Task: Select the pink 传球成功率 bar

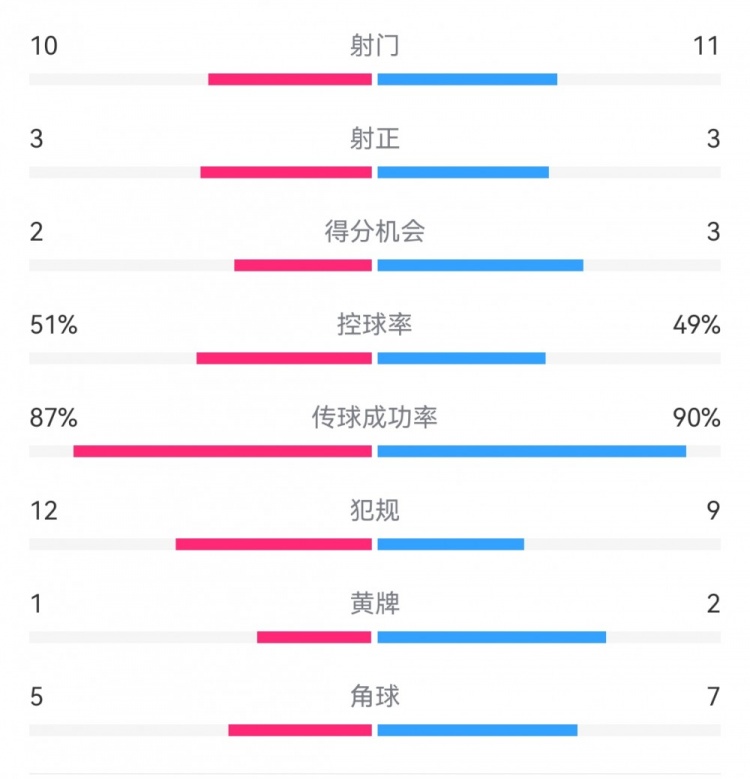Action: (x=222, y=451)
